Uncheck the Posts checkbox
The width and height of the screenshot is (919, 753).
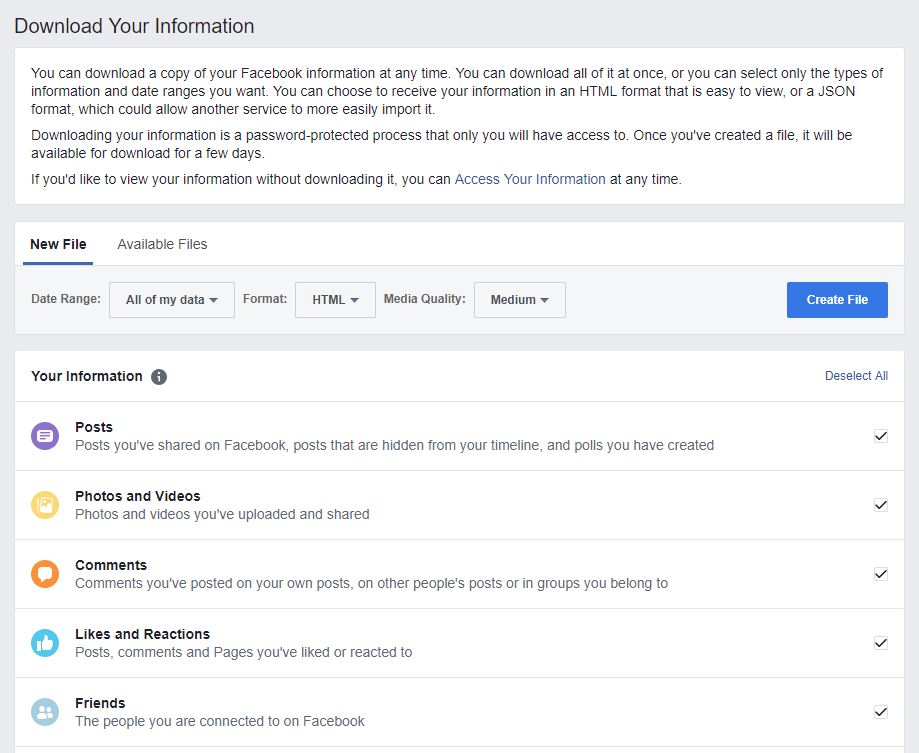tap(880, 436)
